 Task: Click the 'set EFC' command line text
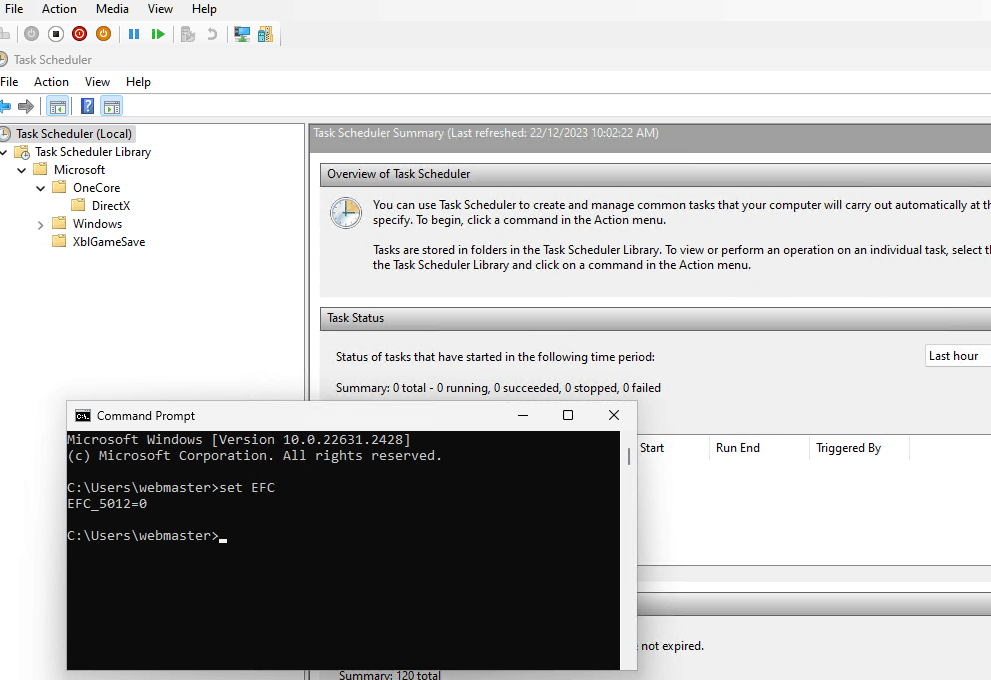(247, 487)
